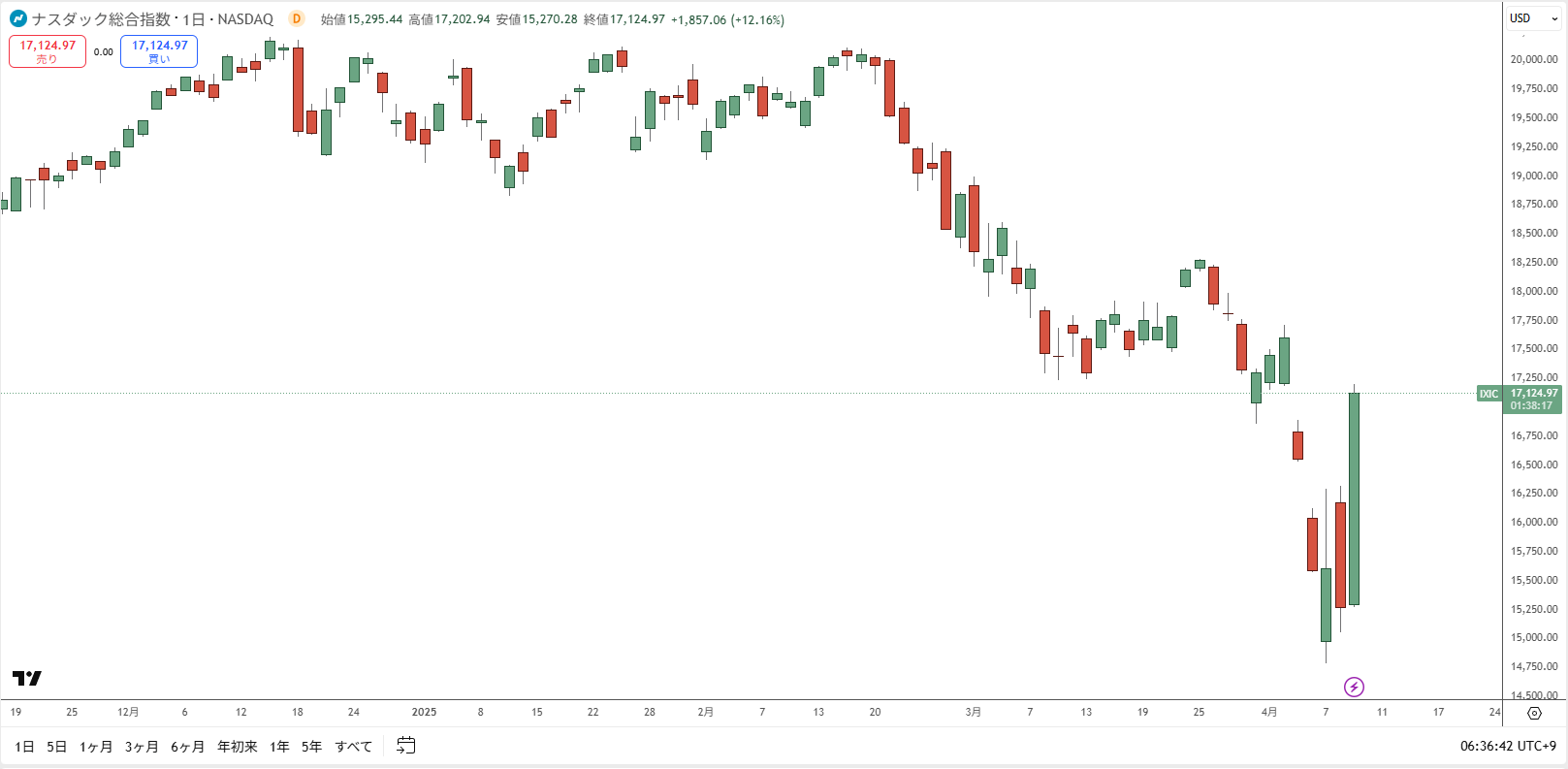1568x769 pixels.
Task: Click the 3月 label on time axis
Action: pos(973,712)
